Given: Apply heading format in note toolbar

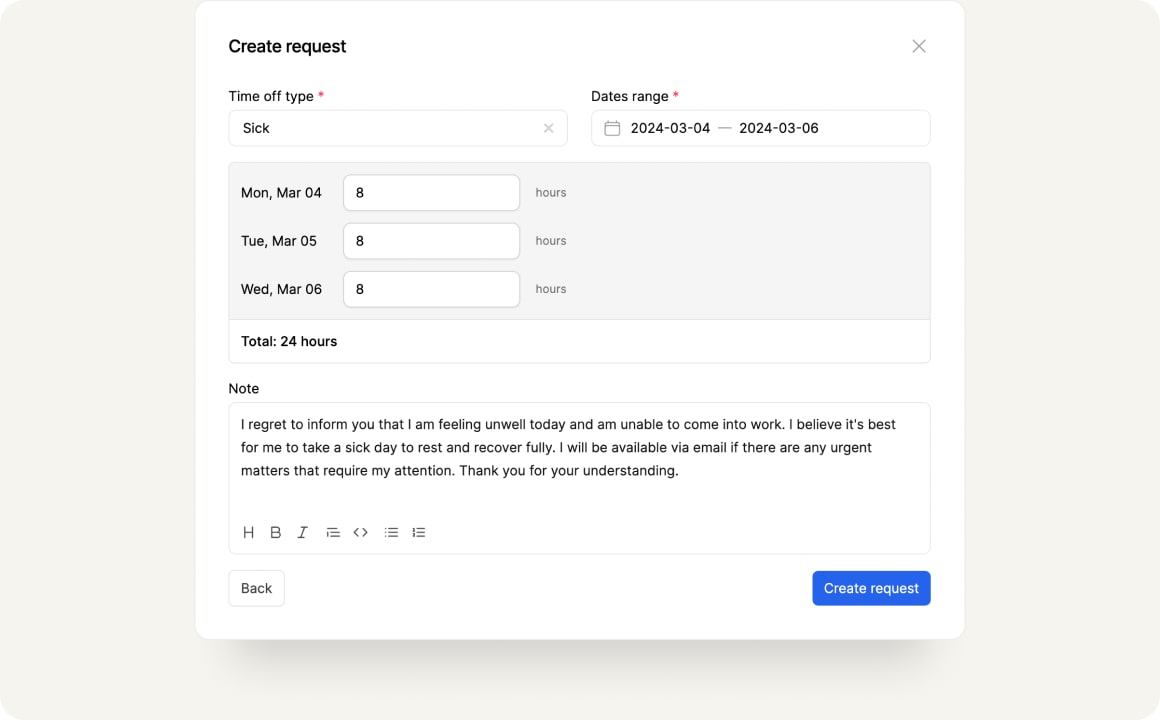Looking at the screenshot, I should coord(249,532).
